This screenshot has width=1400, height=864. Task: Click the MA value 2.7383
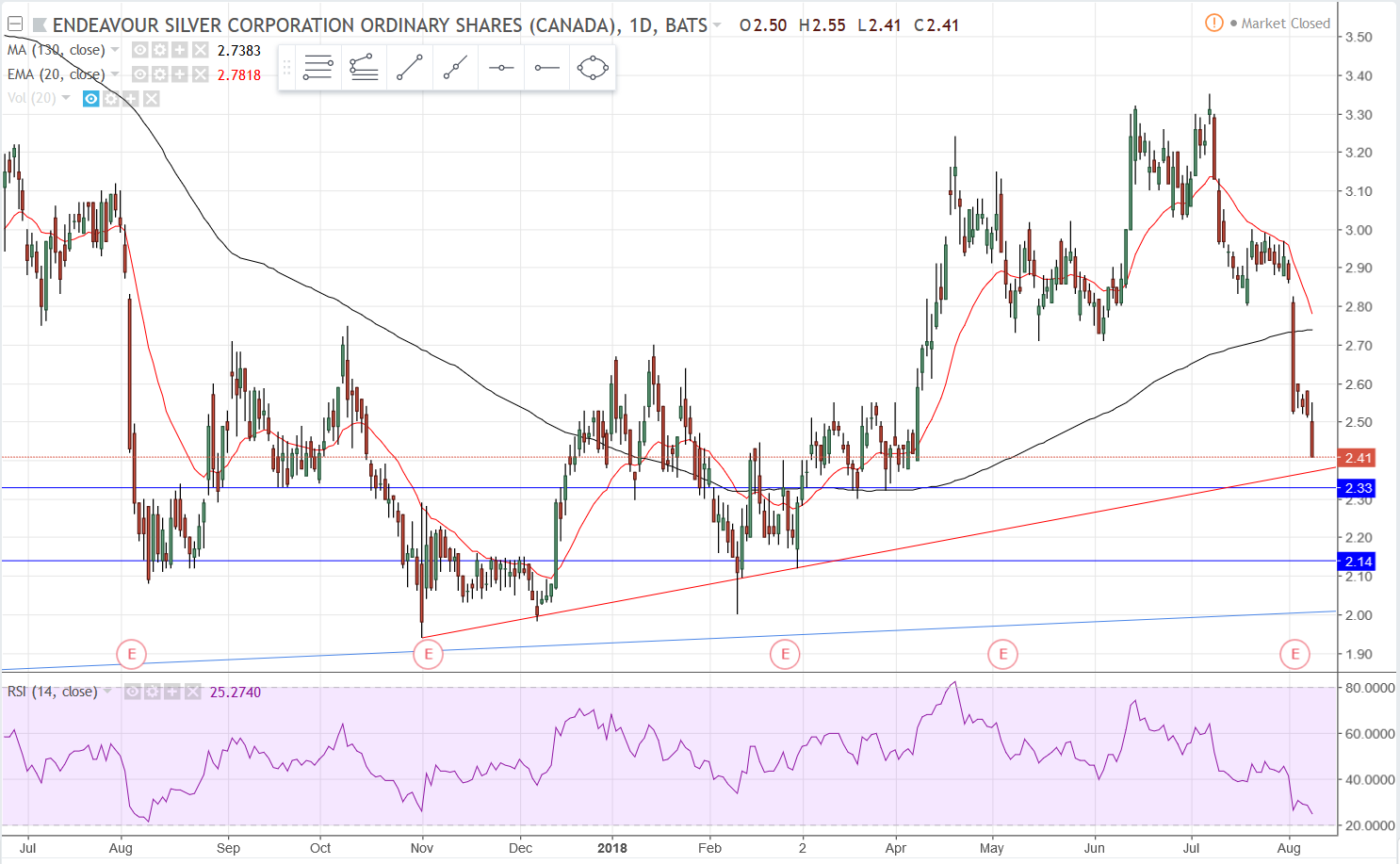pyautogui.click(x=239, y=51)
